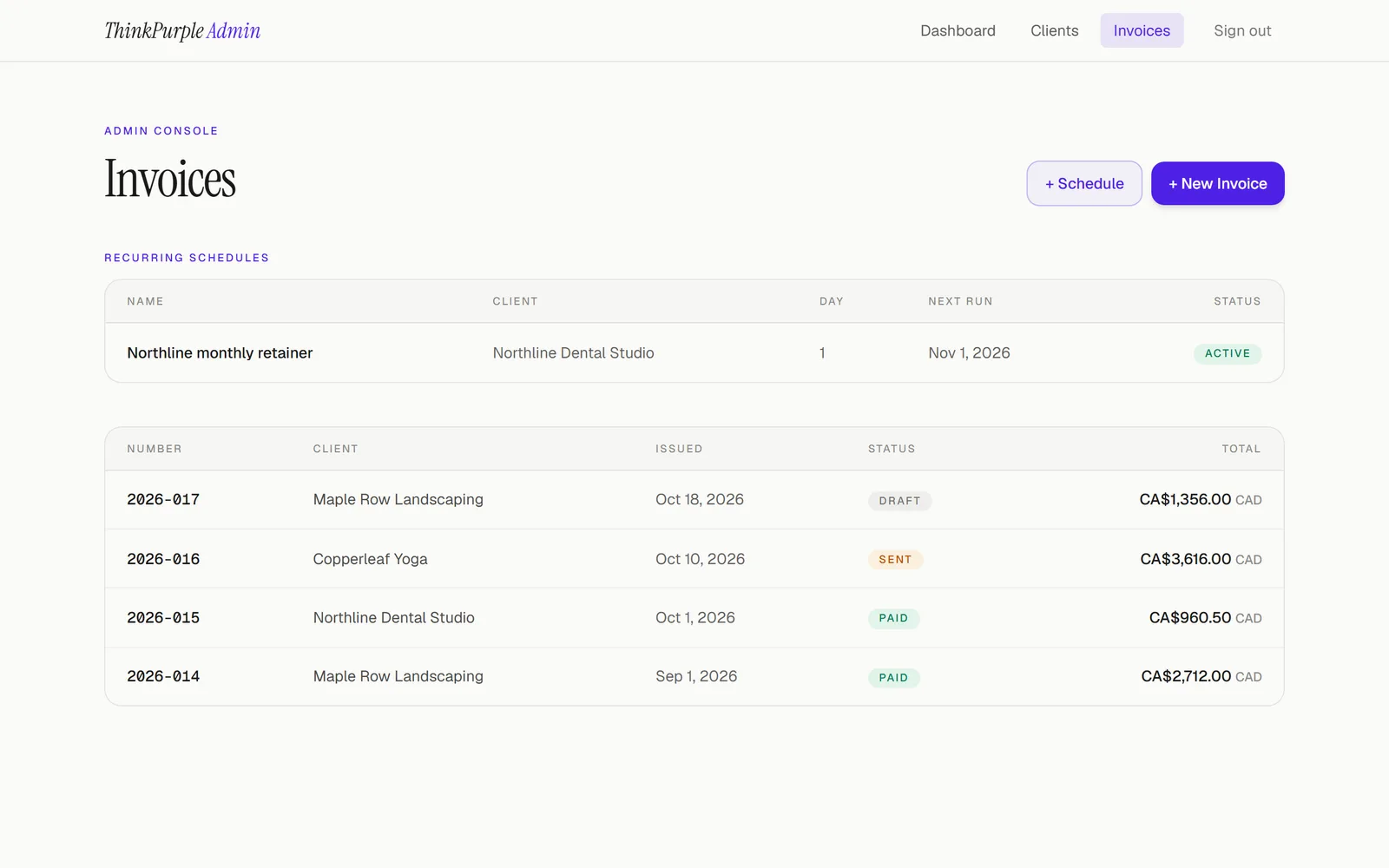Select the Nov 1, 2026 next run date

click(969, 353)
